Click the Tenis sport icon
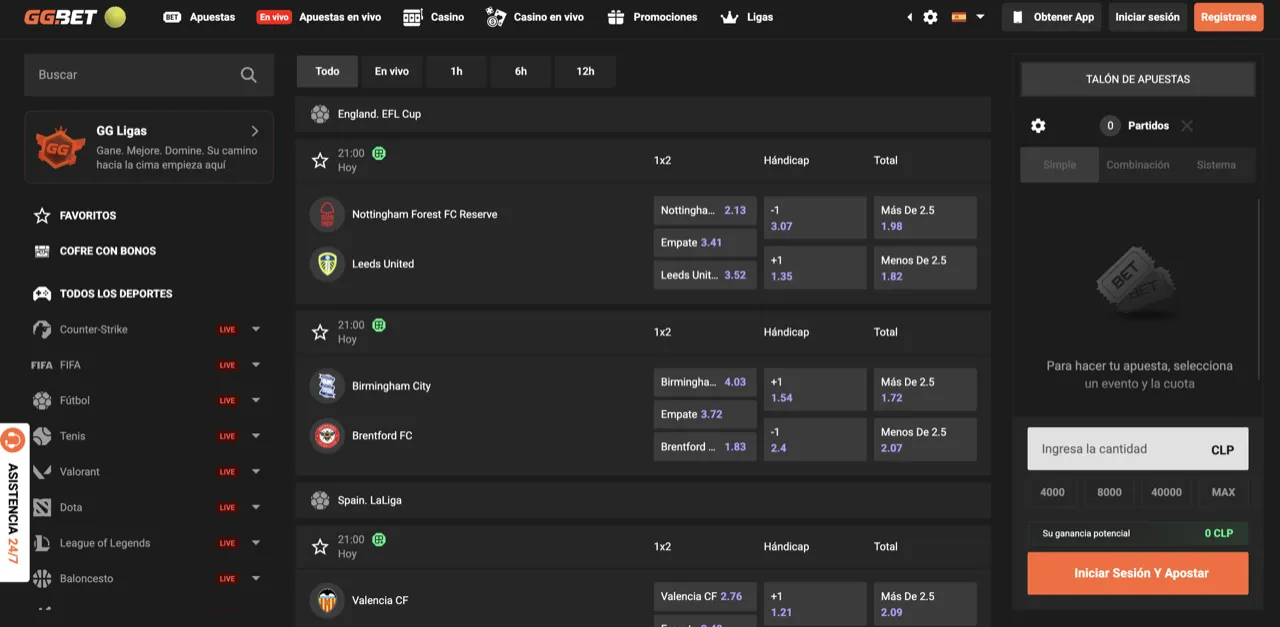Screen dimensions: 1280x627 coord(42,436)
